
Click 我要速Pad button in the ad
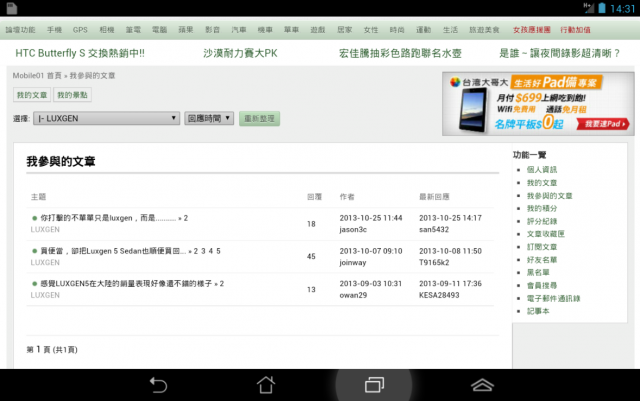tap(603, 124)
